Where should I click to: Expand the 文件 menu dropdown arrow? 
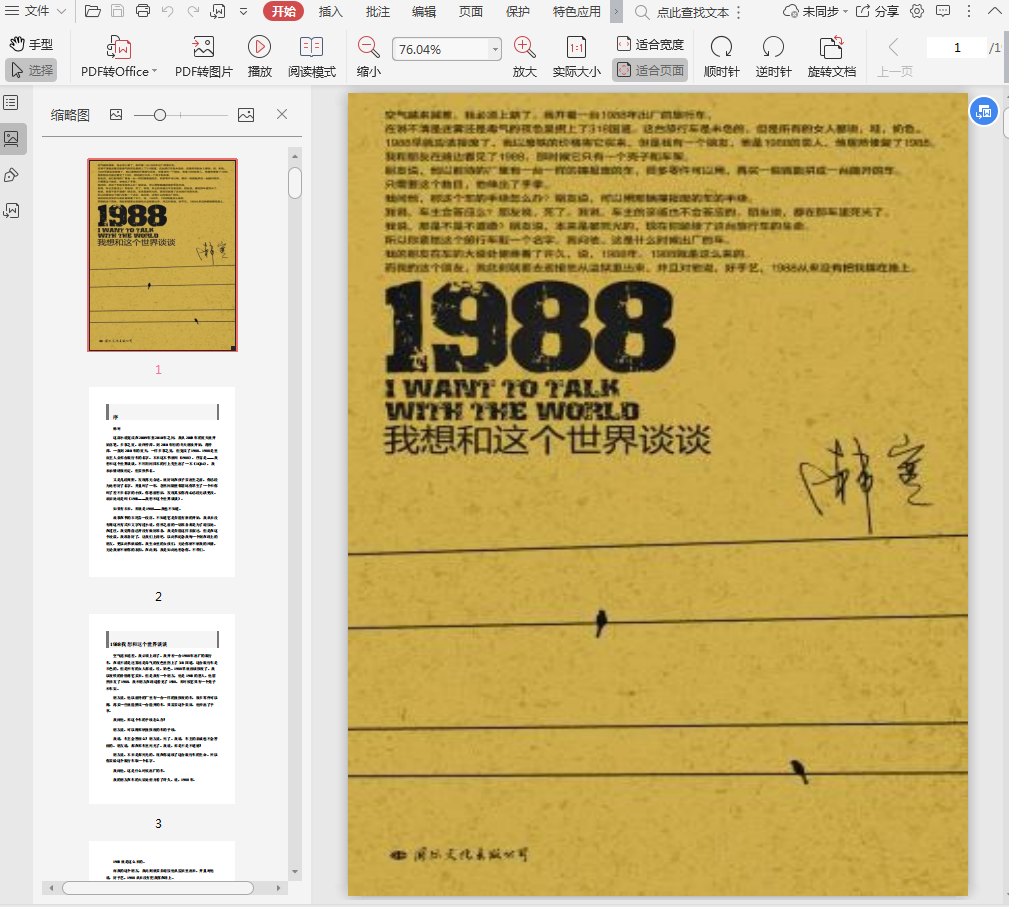tap(61, 12)
